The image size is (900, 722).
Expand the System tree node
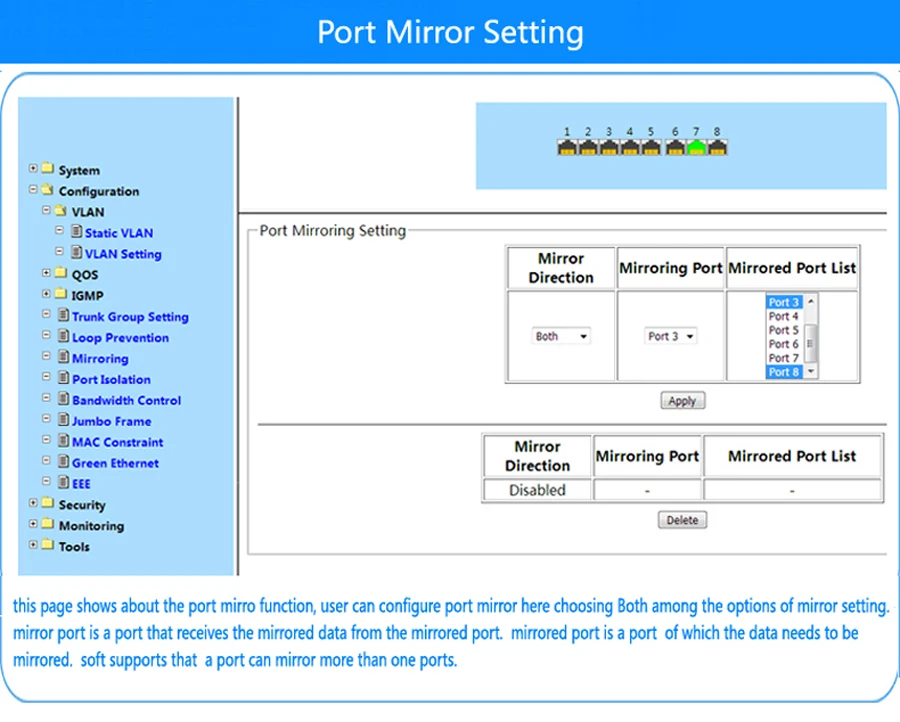tap(33, 168)
